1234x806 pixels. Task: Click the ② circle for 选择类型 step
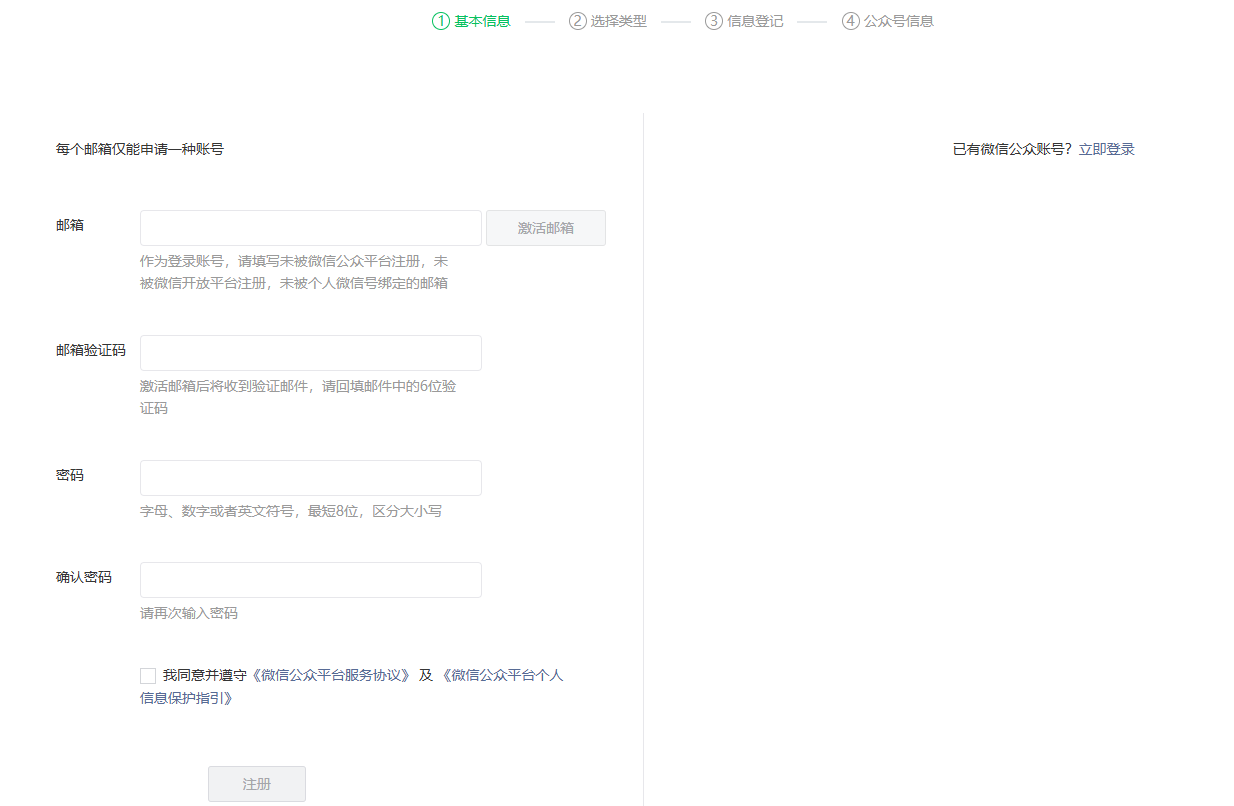578,20
